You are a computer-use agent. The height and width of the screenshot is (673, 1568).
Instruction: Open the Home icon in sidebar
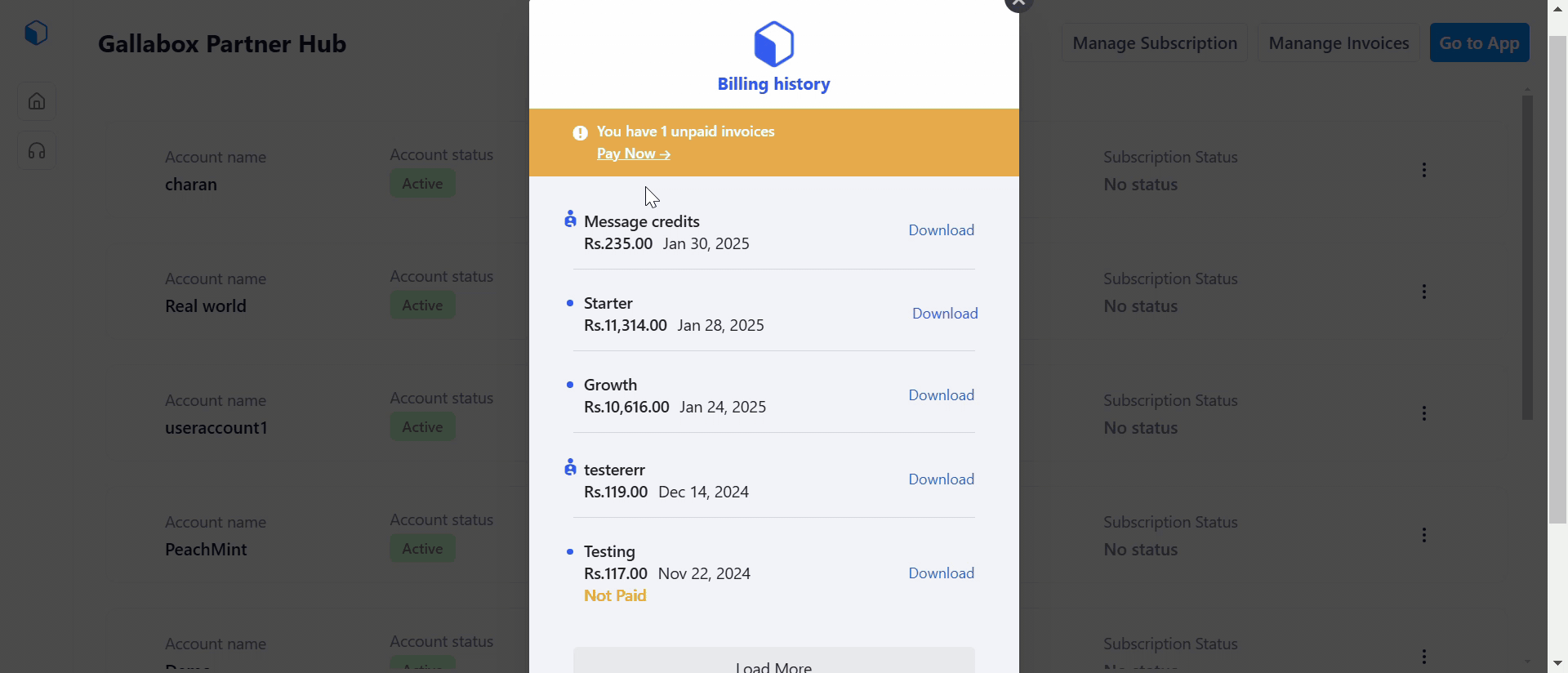37,101
